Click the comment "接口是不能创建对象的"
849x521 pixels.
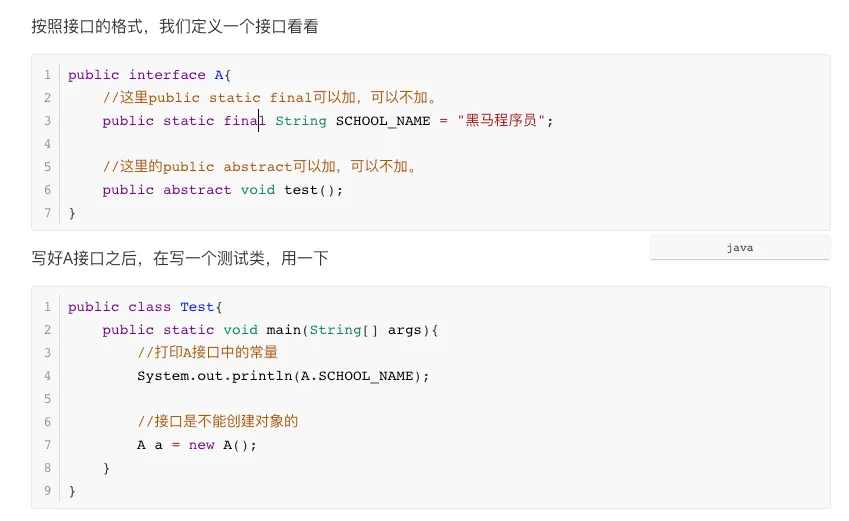coord(217,422)
